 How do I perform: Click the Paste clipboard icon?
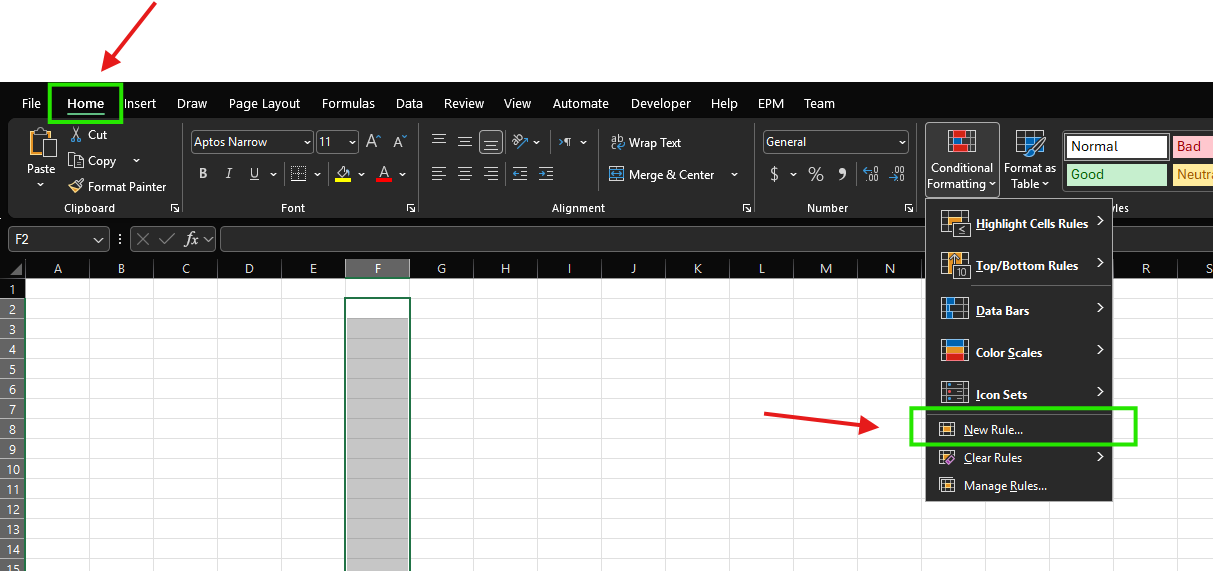click(41, 143)
